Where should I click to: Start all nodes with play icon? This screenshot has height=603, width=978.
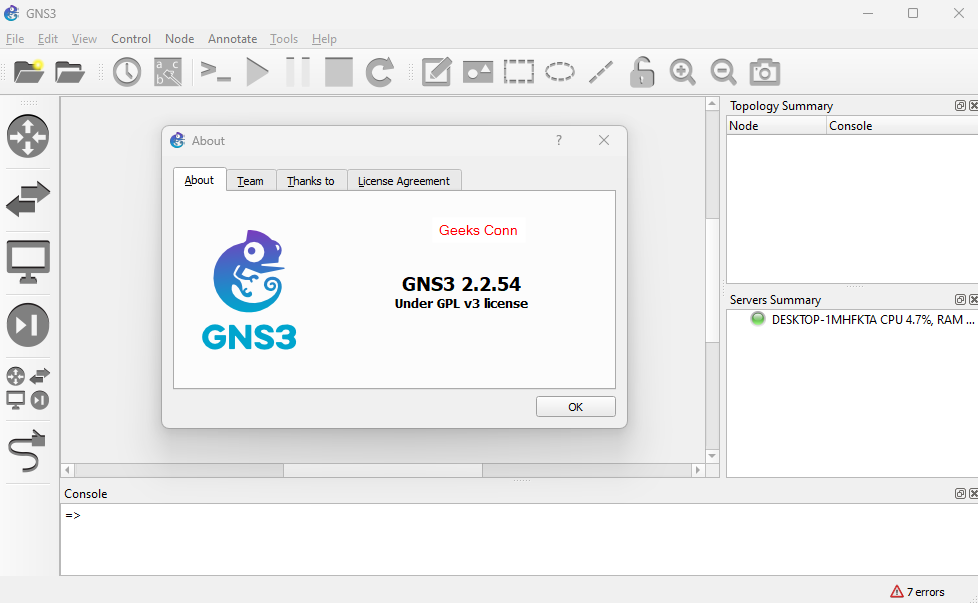(258, 72)
